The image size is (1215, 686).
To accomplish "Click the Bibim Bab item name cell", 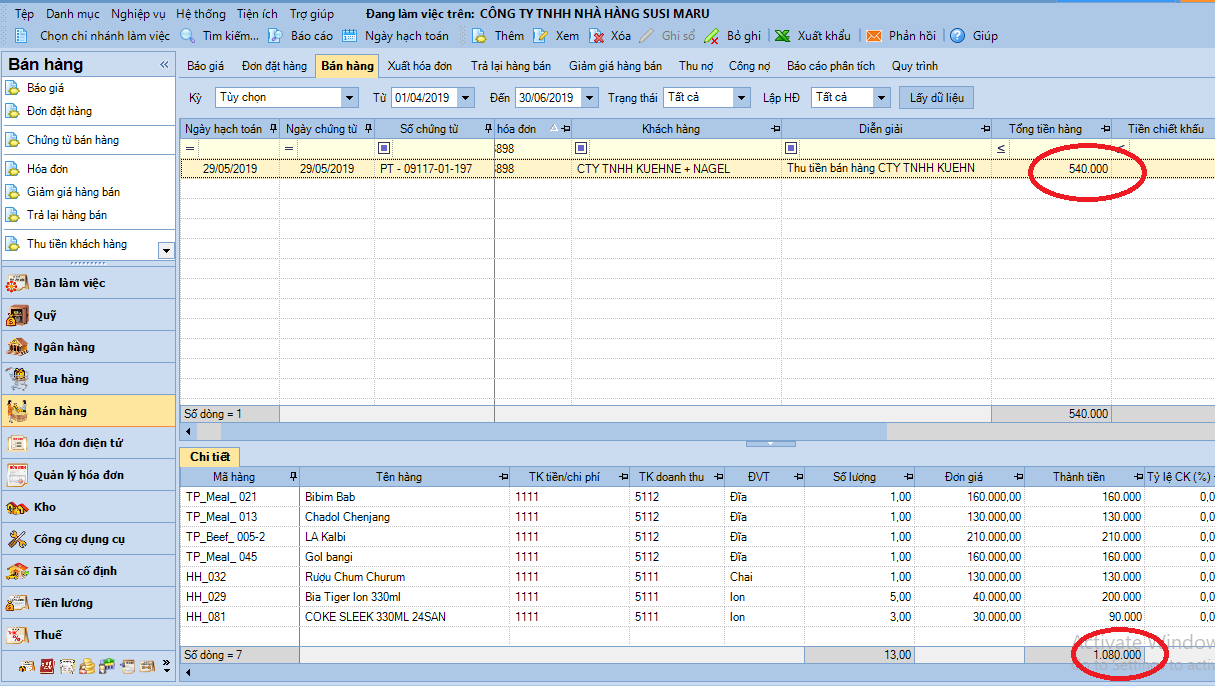I will tap(405, 497).
